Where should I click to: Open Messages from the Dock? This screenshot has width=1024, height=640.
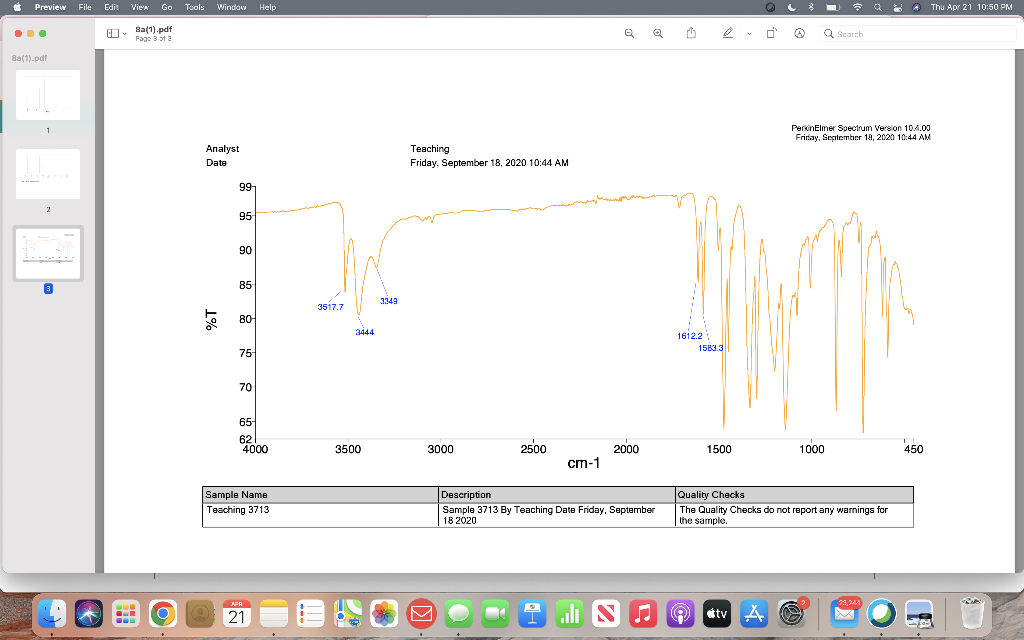[458, 613]
